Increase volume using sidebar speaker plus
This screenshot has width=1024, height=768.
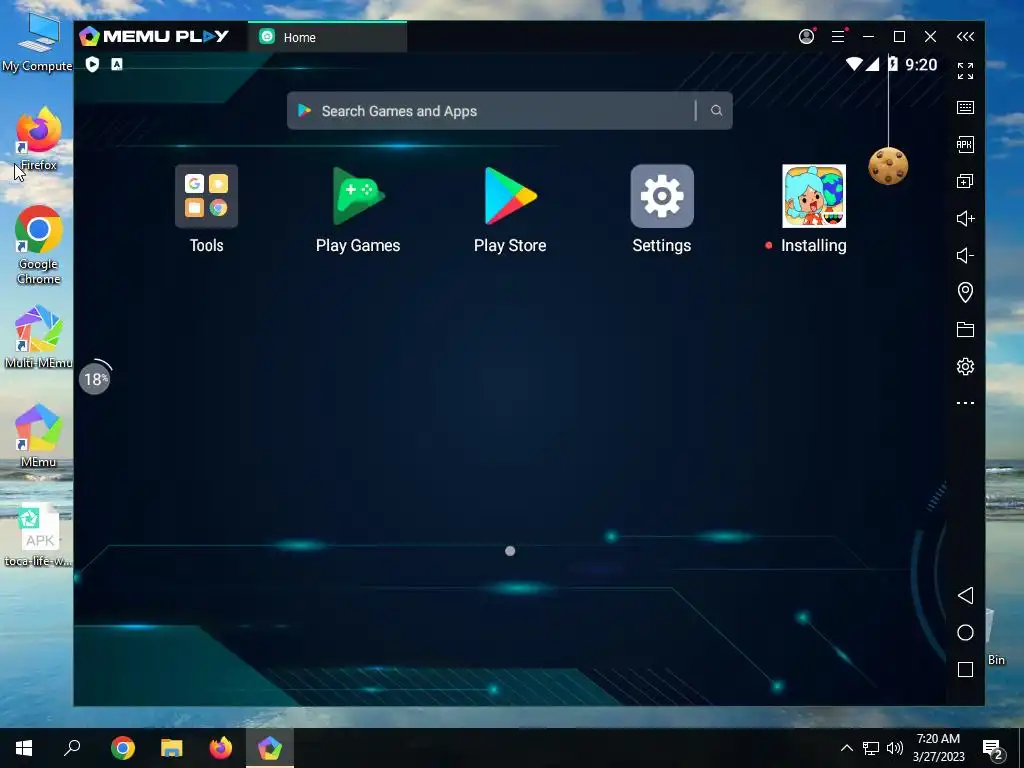point(965,218)
